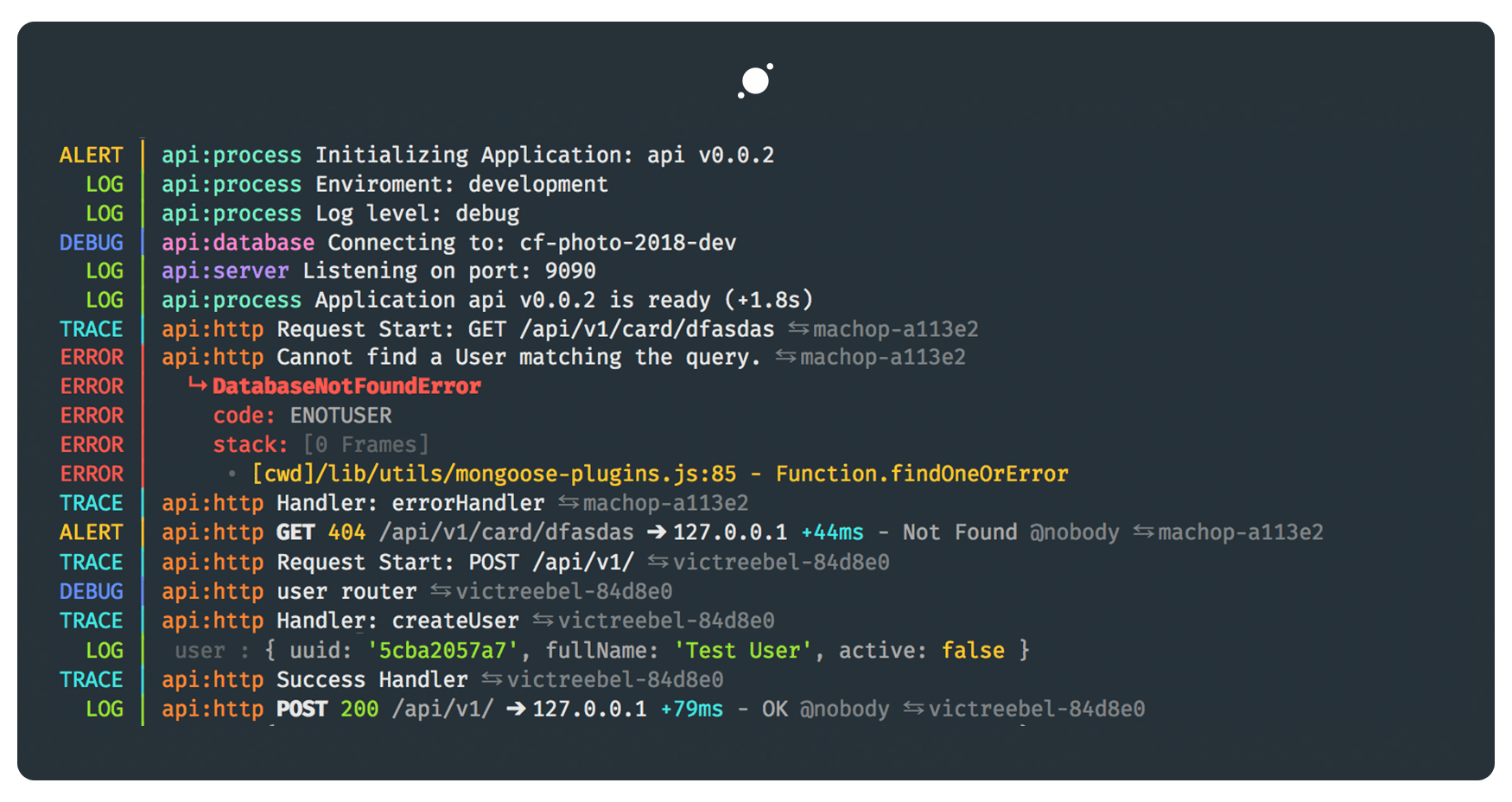
Task: Click the '+79ms' duration value
Action: [x=691, y=710]
